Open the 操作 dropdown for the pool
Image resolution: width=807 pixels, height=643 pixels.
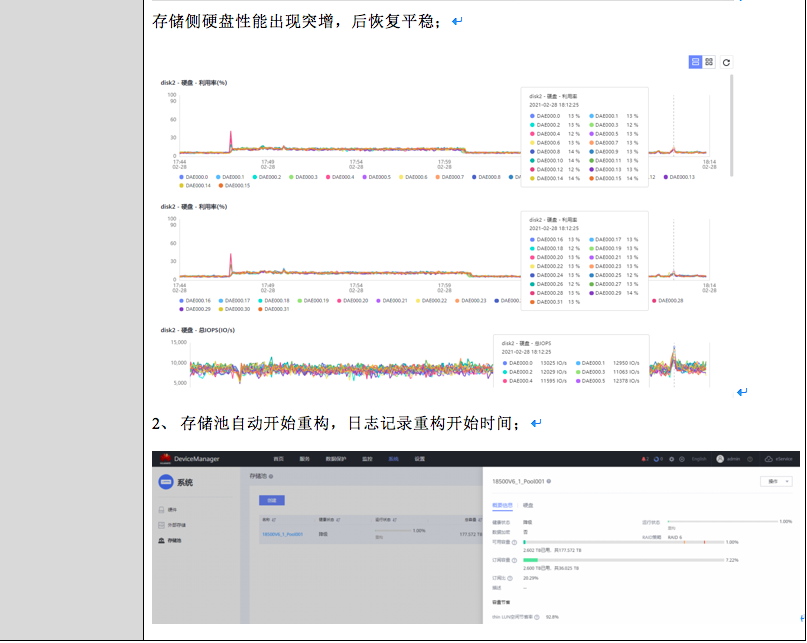776,481
